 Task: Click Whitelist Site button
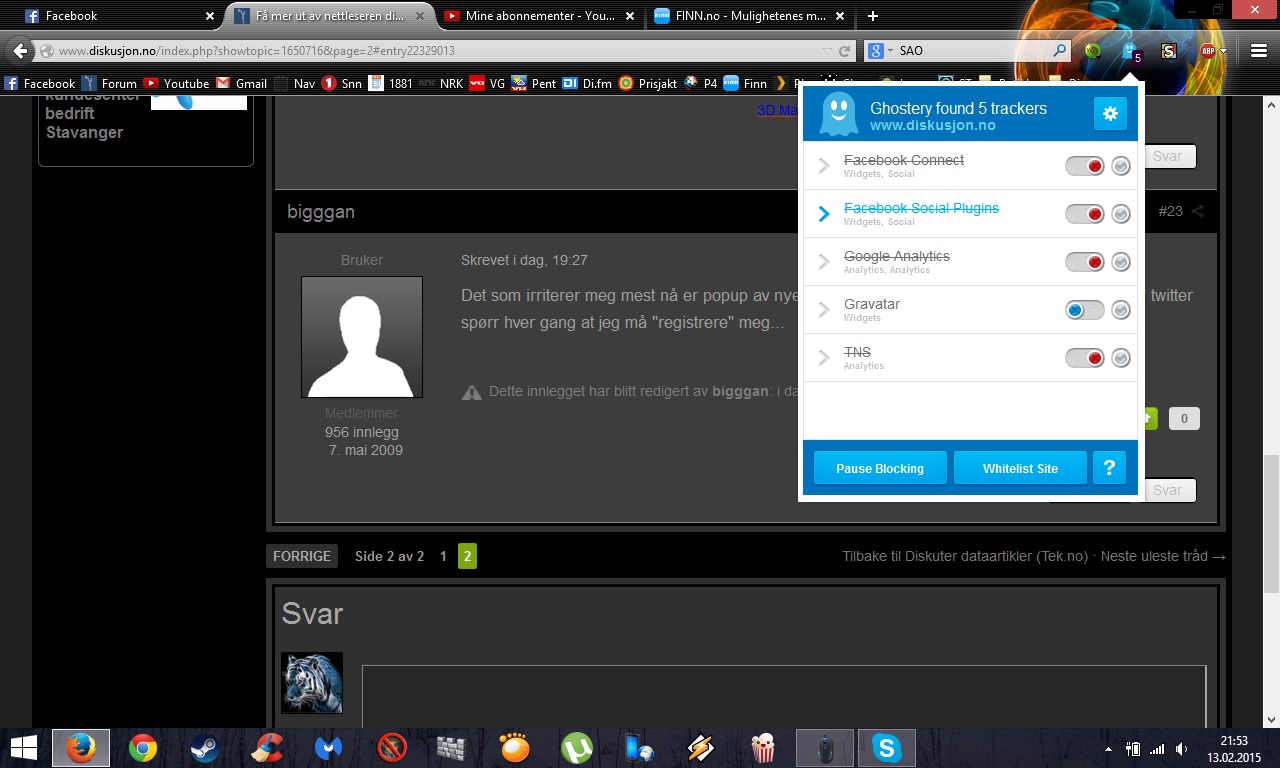coord(1020,468)
